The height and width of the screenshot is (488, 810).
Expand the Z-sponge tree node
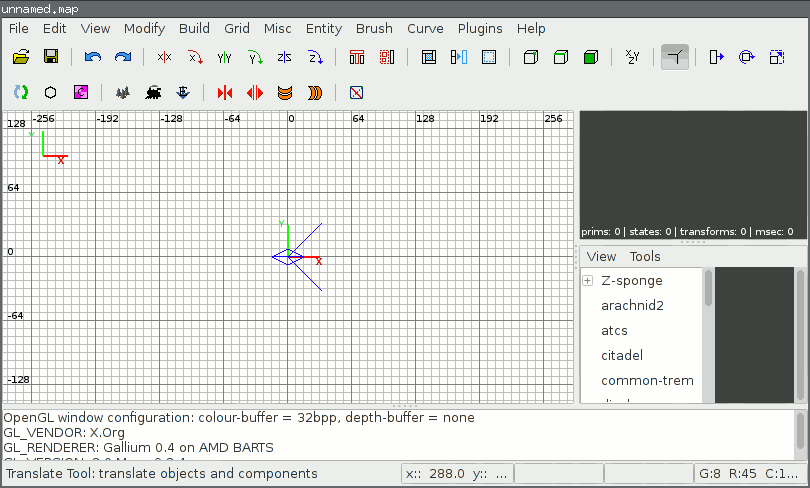[588, 281]
